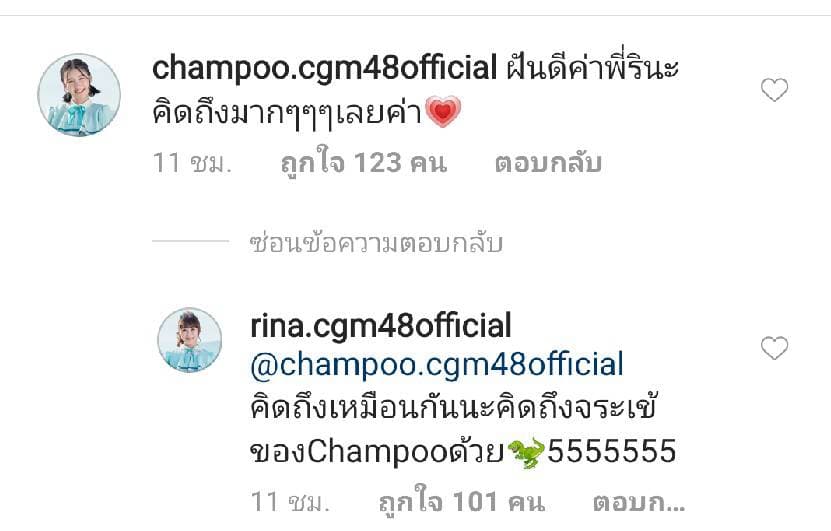Click the line beside ซ่อนข้อความตอบกลับ
831x531 pixels.
coord(190,241)
